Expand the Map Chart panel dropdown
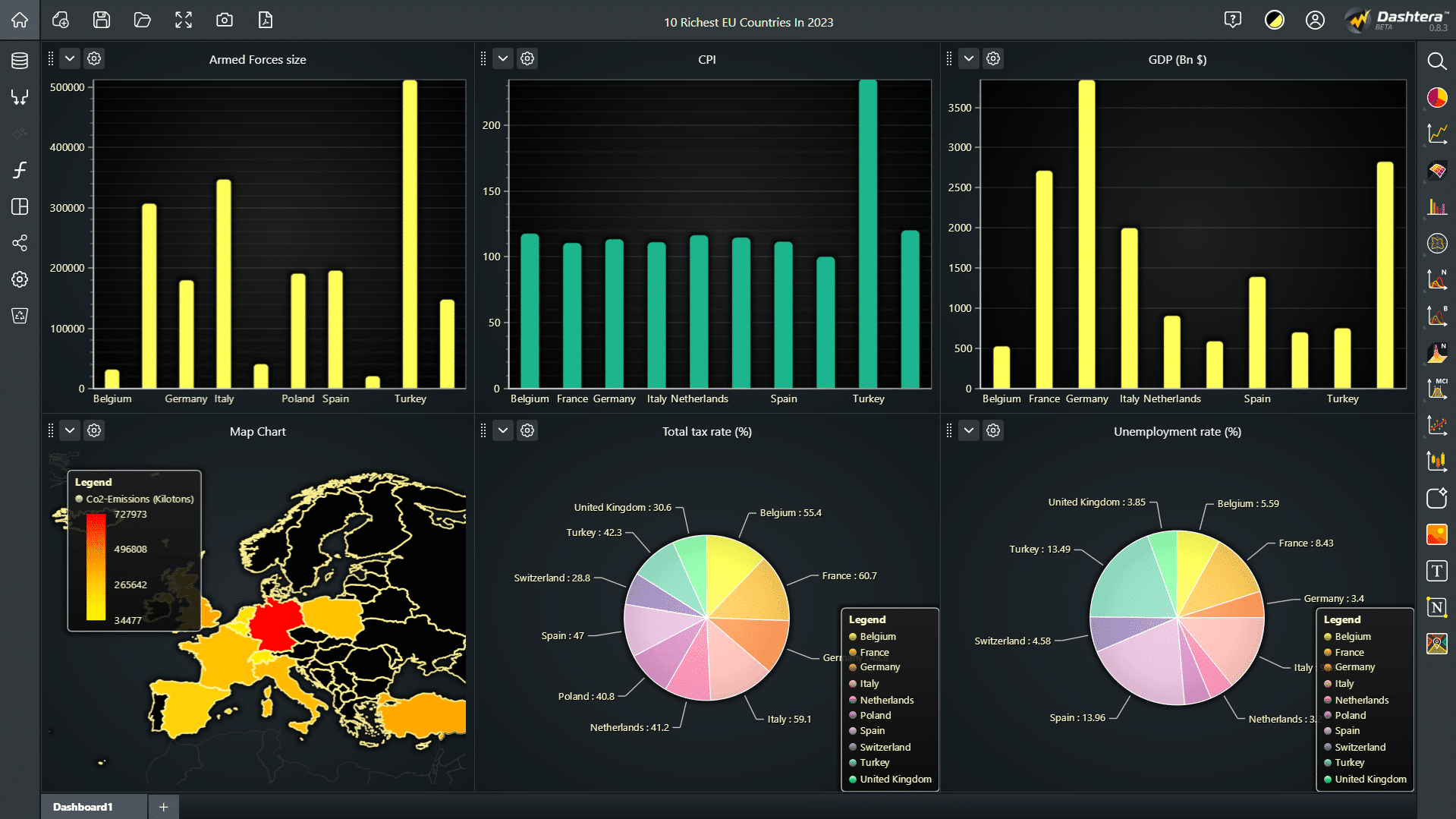Viewport: 1456px width, 819px height. click(x=70, y=430)
